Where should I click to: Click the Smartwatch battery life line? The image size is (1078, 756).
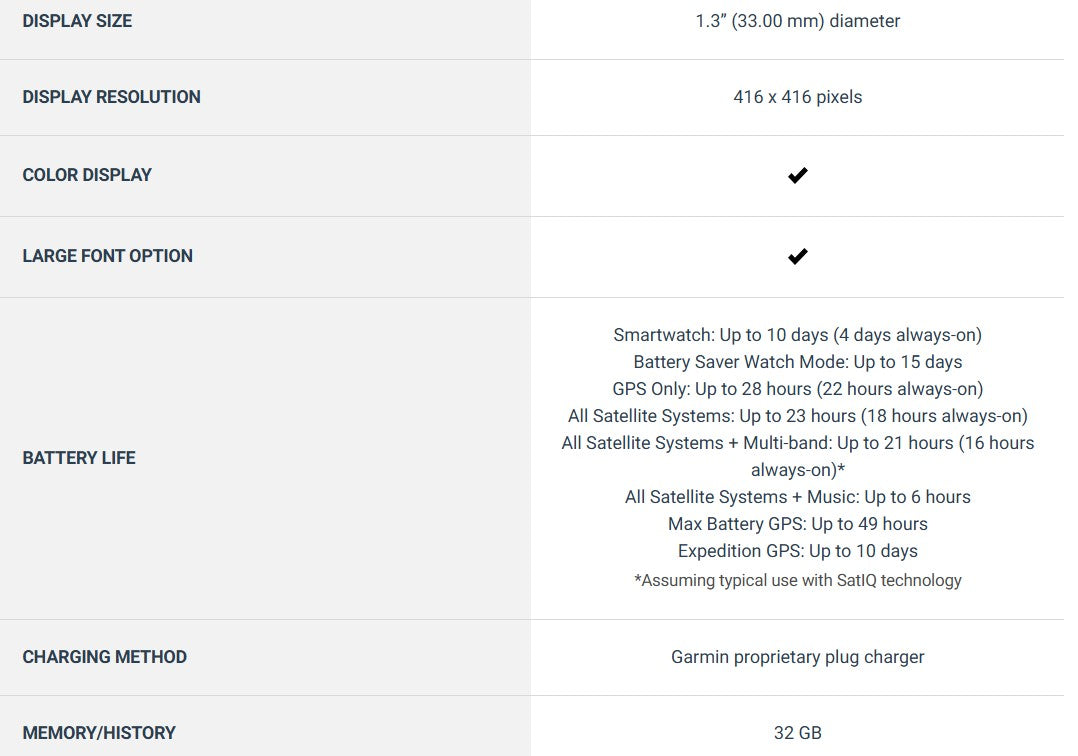tap(797, 335)
